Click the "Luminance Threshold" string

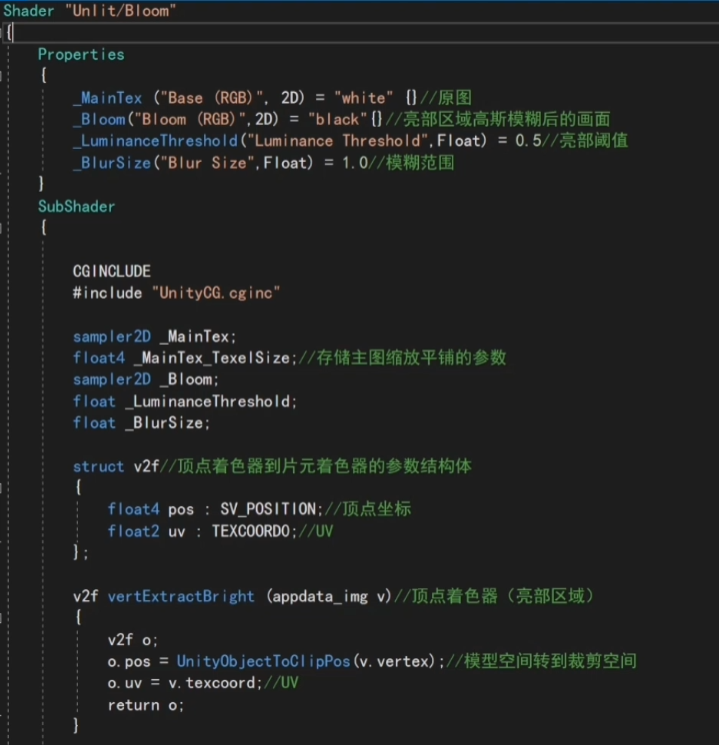[337, 141]
